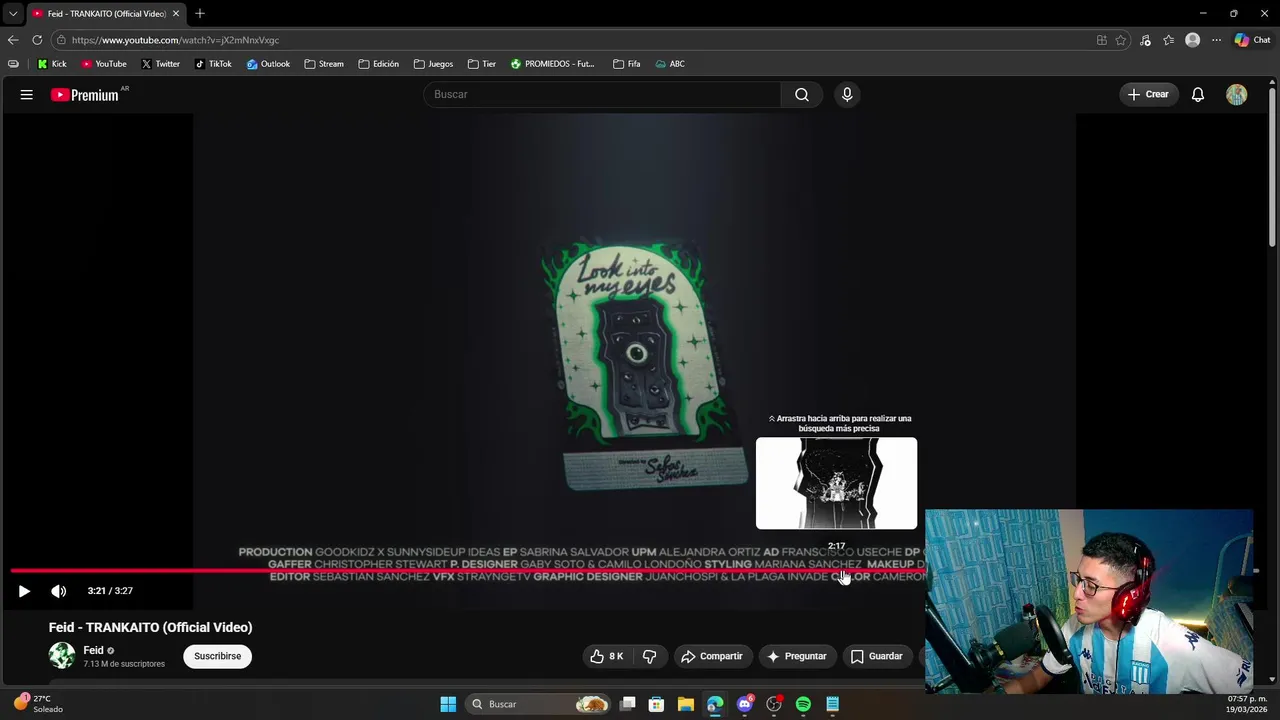Image resolution: width=1280 pixels, height=720 pixels.
Task: Expand the Stream bookmarks folder
Action: 324,64
